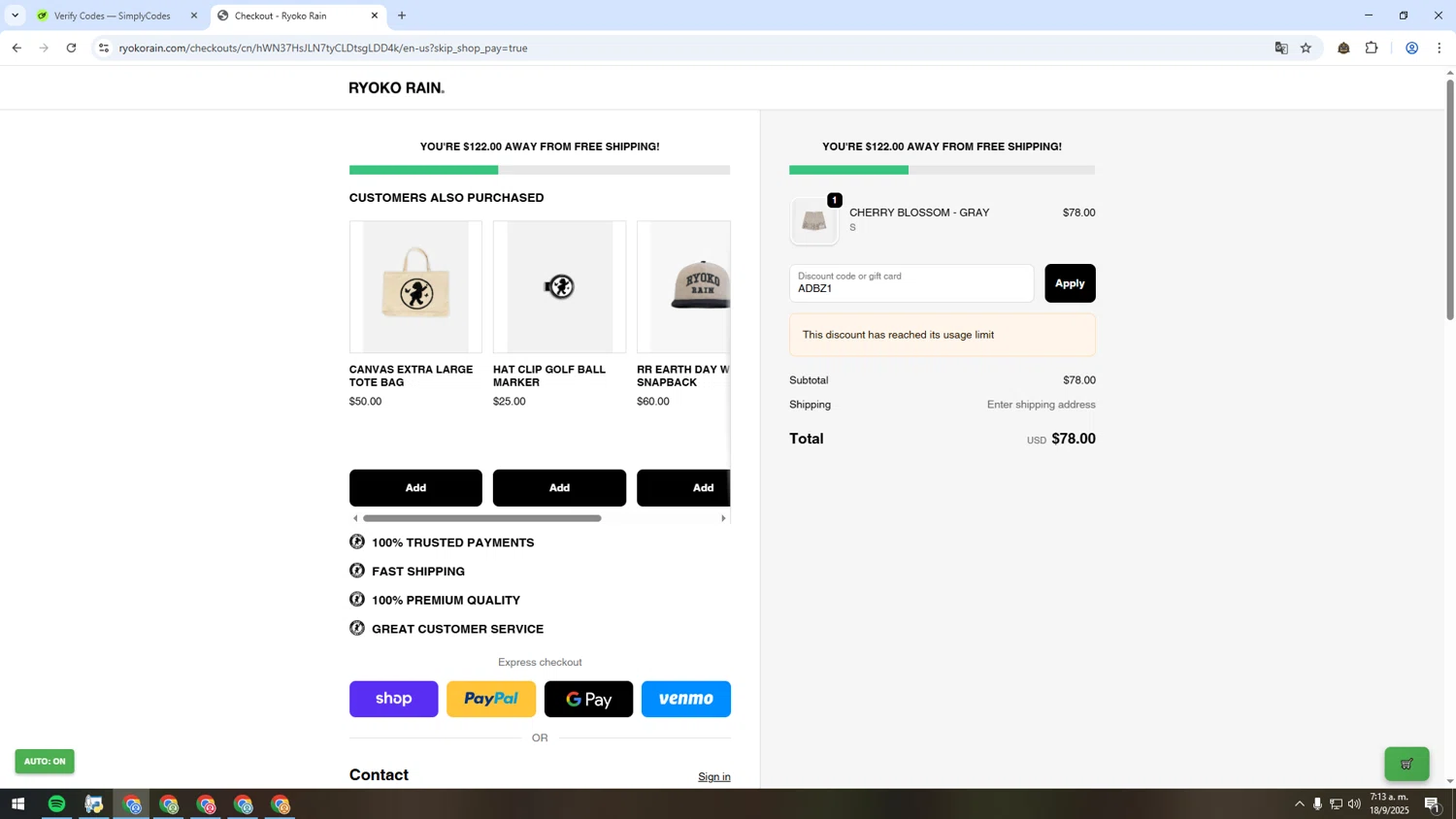The image size is (1456, 819).
Task: Click the address bar URL
Action: tap(323, 48)
